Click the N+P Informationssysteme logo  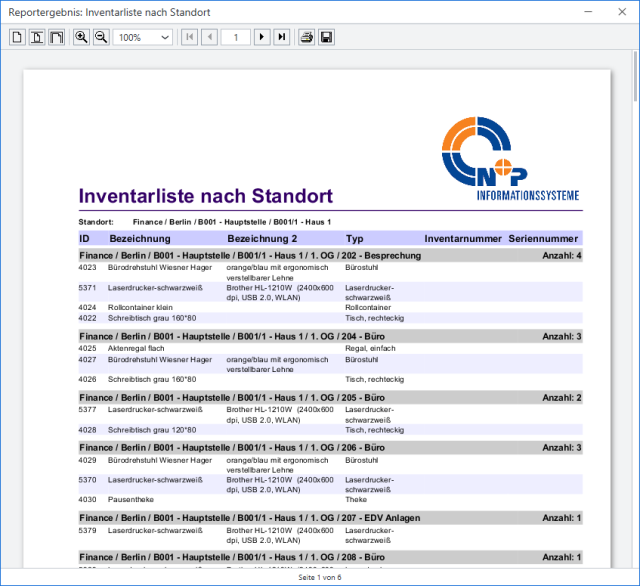[x=510, y=159]
